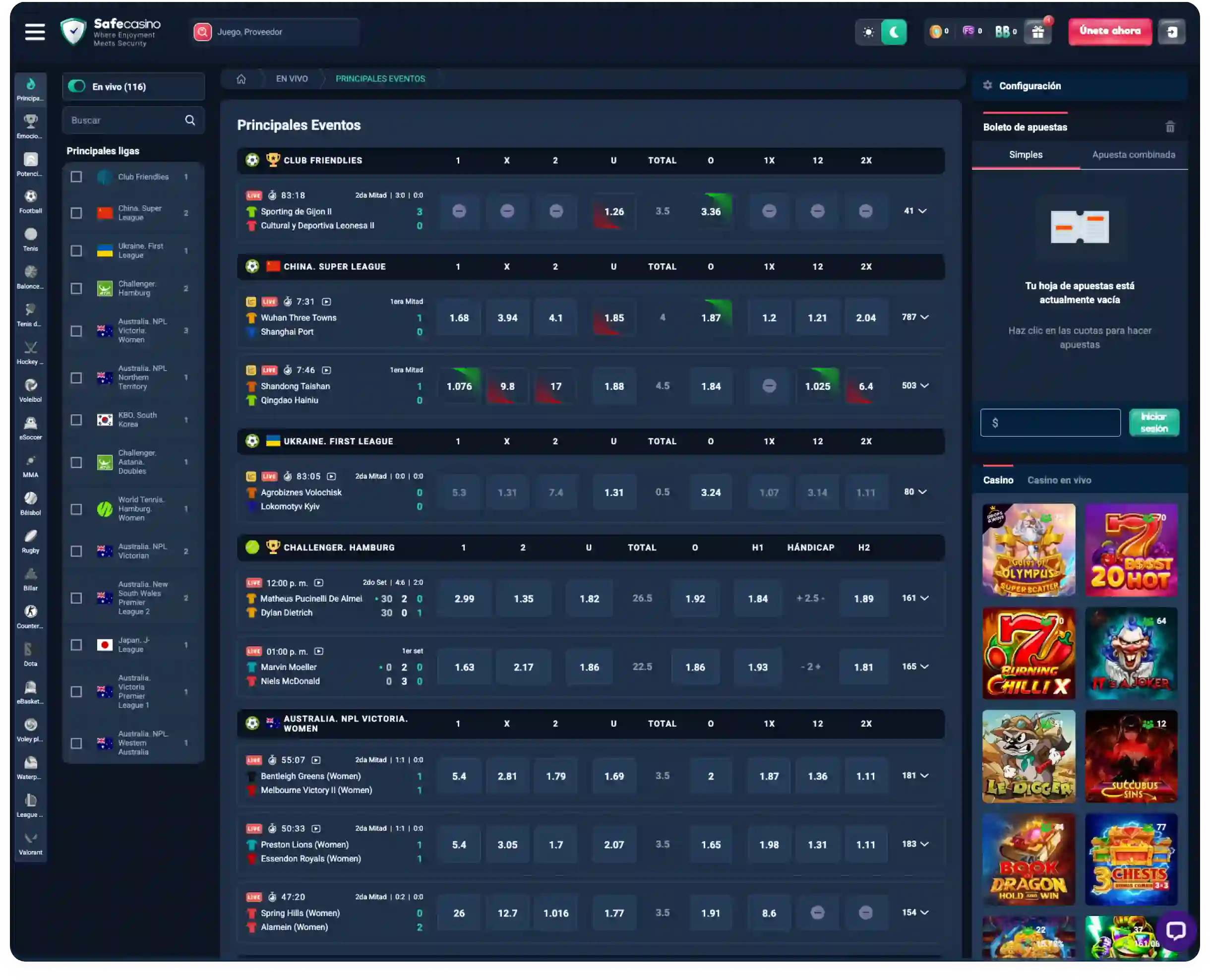1210x980 pixels.
Task: Open the Casino en vivo tab
Action: pyautogui.click(x=1059, y=481)
